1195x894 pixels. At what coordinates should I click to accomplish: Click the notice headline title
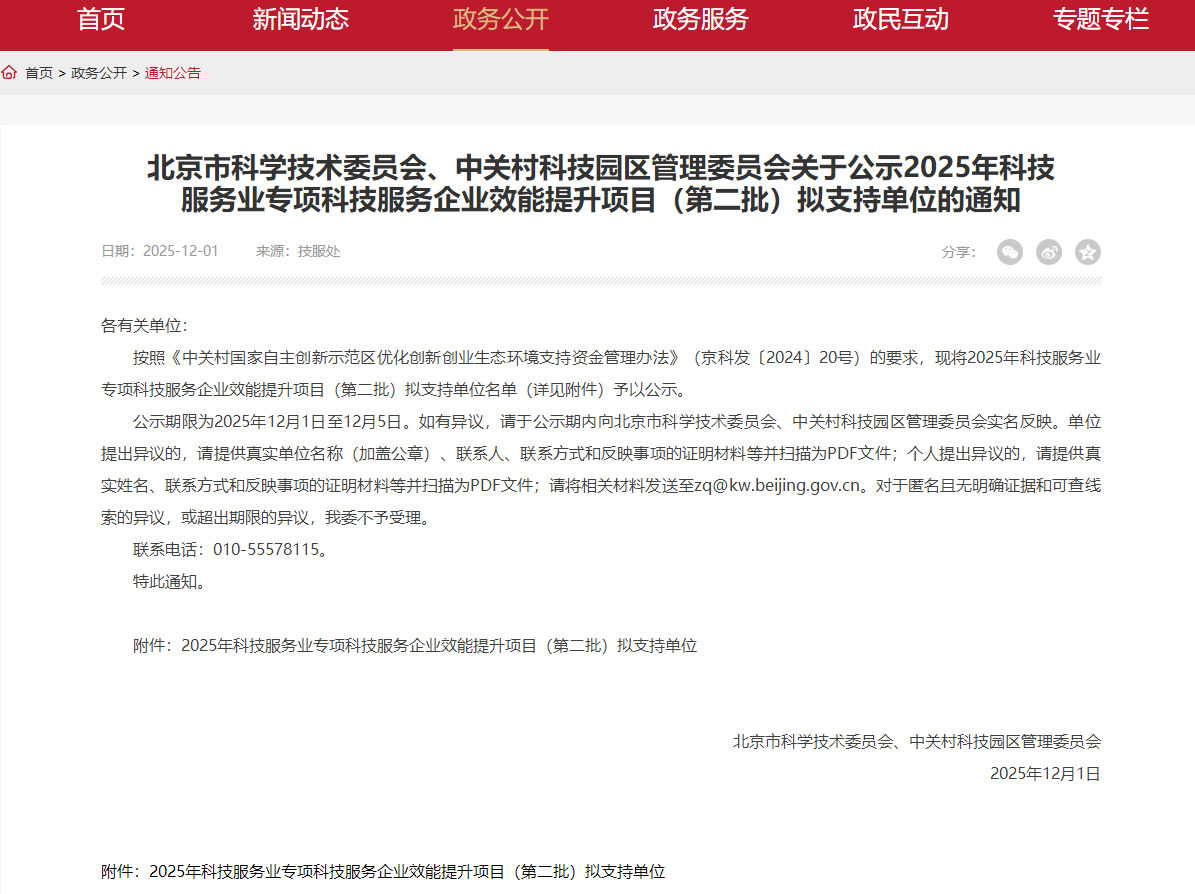[600, 184]
